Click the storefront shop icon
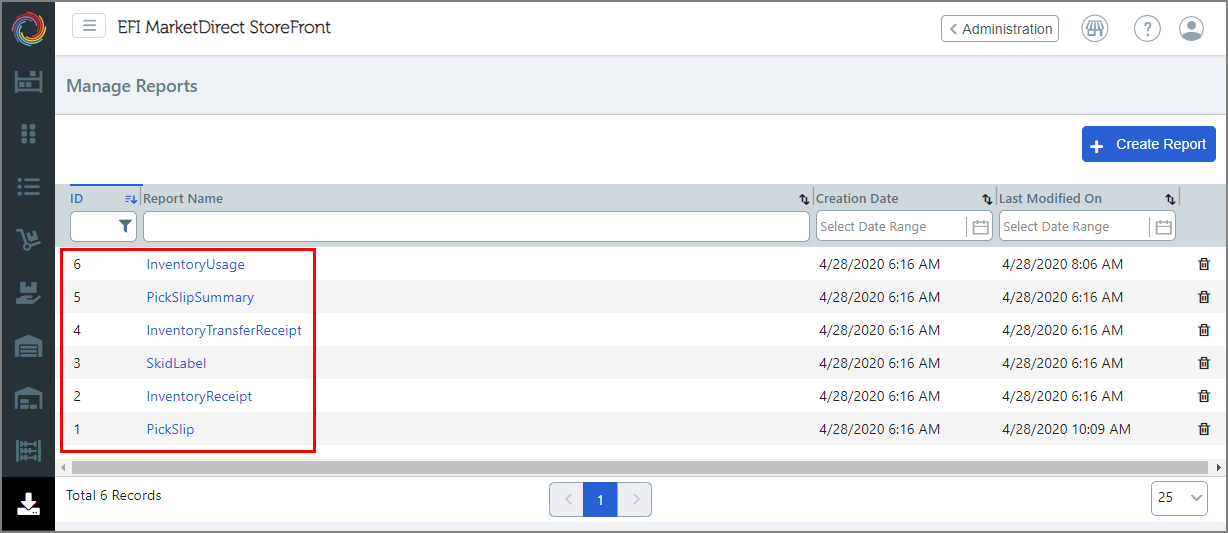Viewport: 1228px width, 533px height. [x=1095, y=28]
